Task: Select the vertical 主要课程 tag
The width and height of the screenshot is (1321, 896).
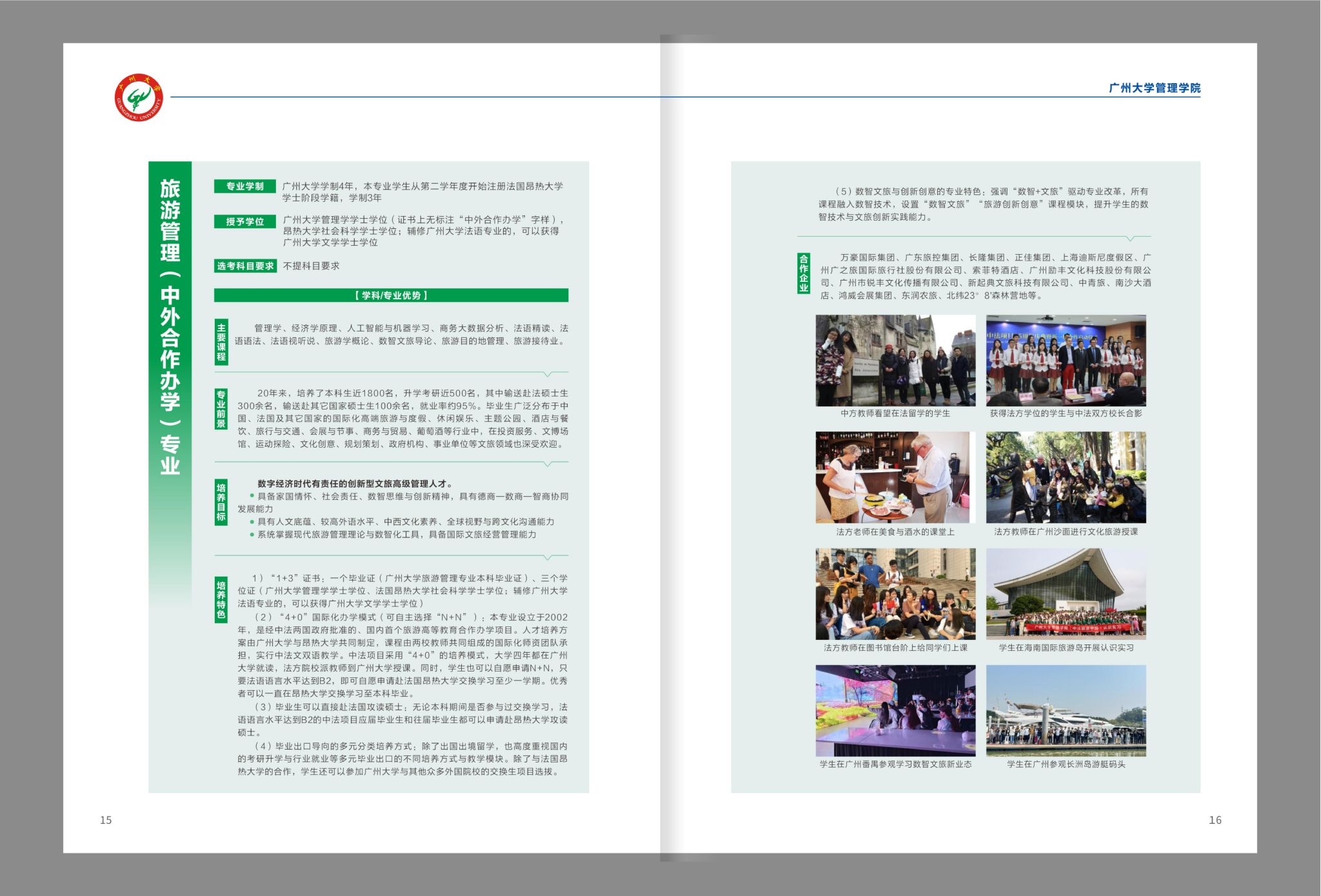Action: (221, 342)
